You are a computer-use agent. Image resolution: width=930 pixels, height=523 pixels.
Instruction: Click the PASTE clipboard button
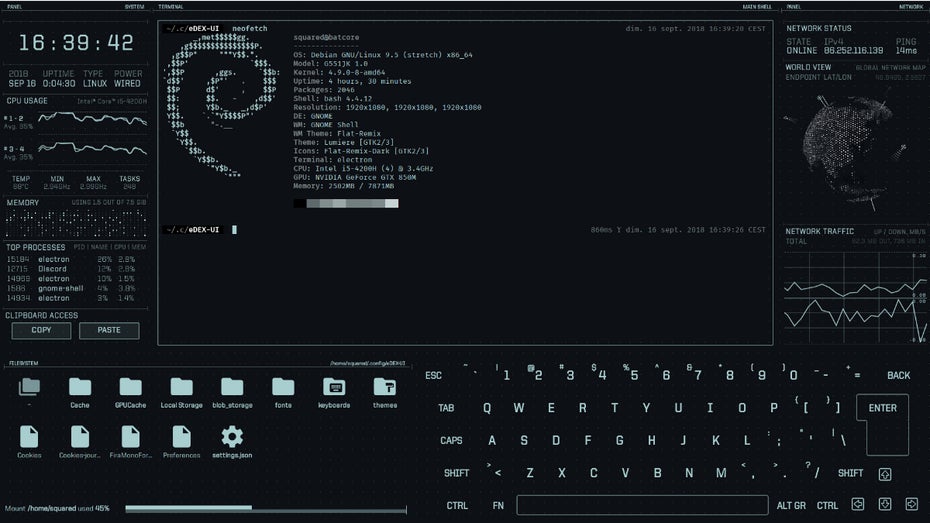[109, 330]
